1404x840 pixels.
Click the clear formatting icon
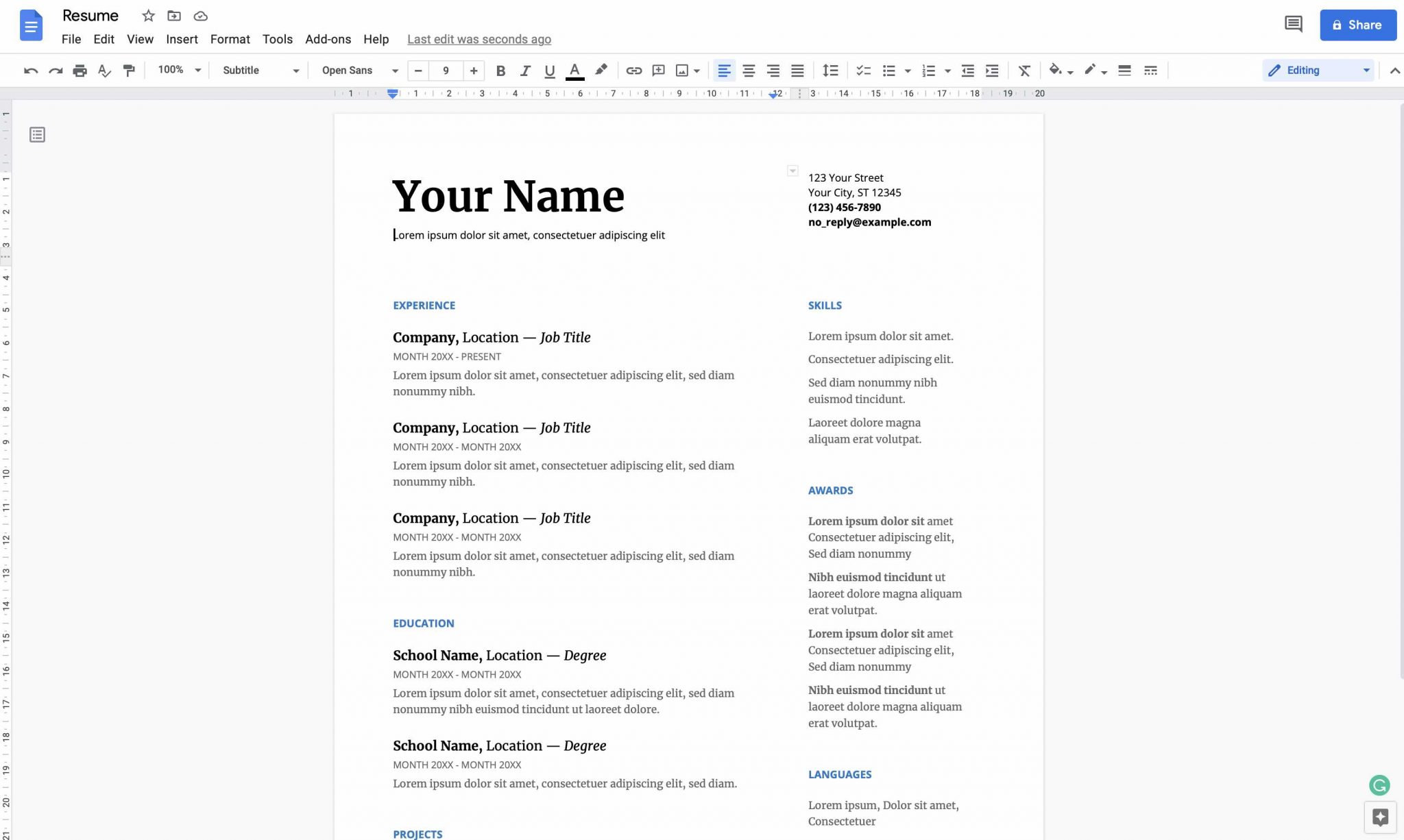coord(1024,71)
